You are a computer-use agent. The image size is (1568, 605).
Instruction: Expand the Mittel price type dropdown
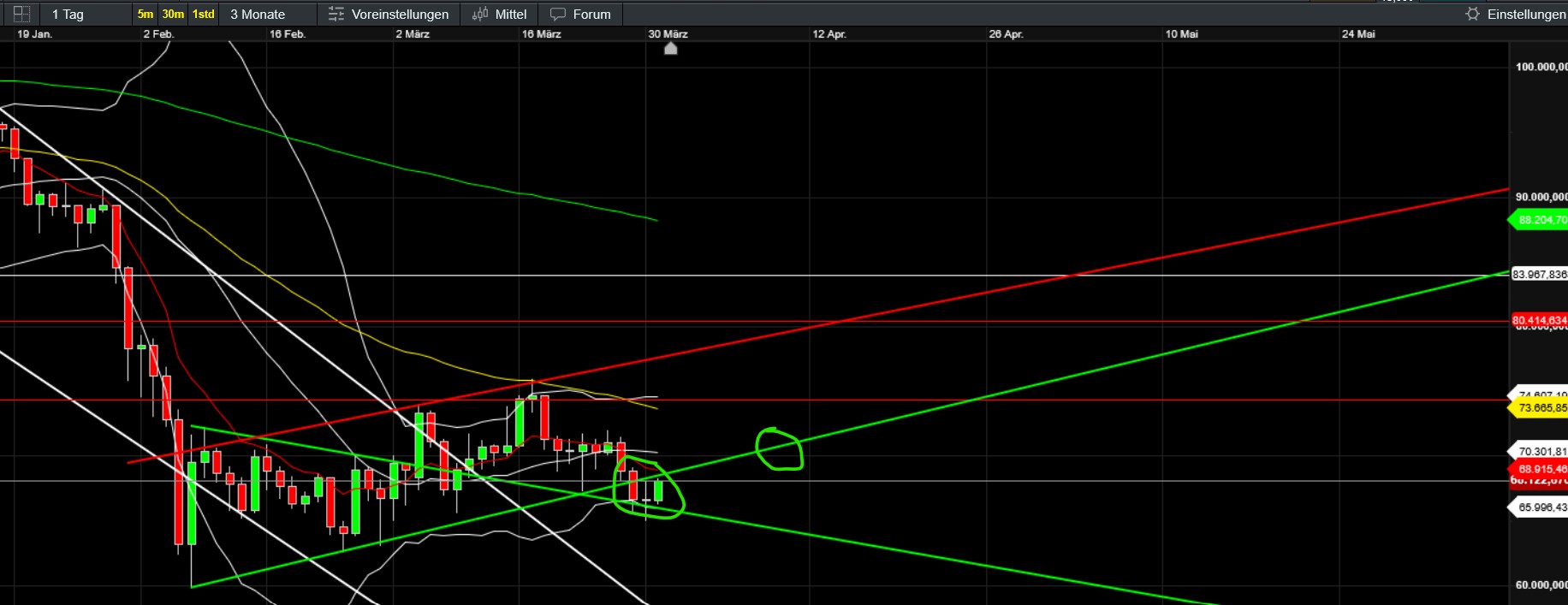pyautogui.click(x=511, y=15)
